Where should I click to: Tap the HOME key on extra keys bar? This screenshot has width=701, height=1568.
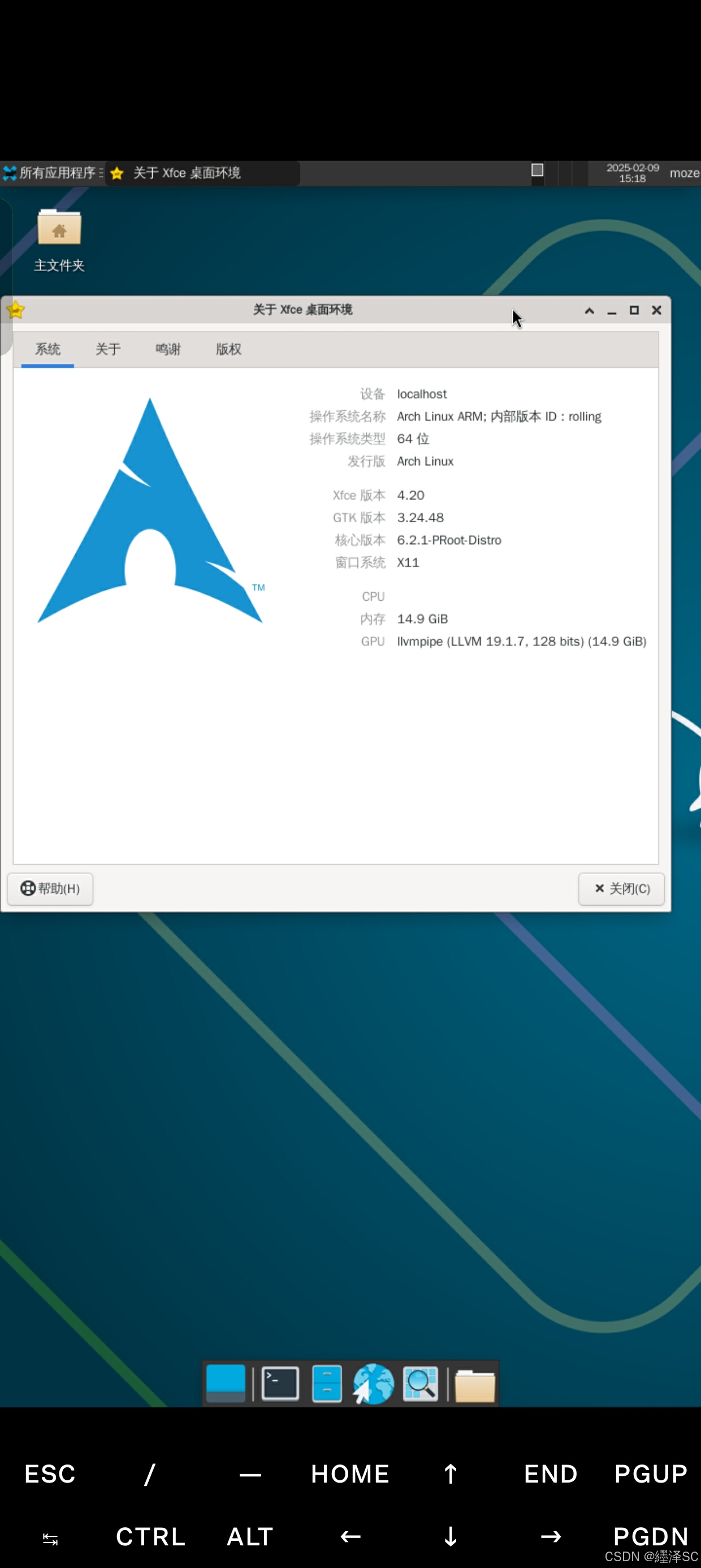[350, 1474]
